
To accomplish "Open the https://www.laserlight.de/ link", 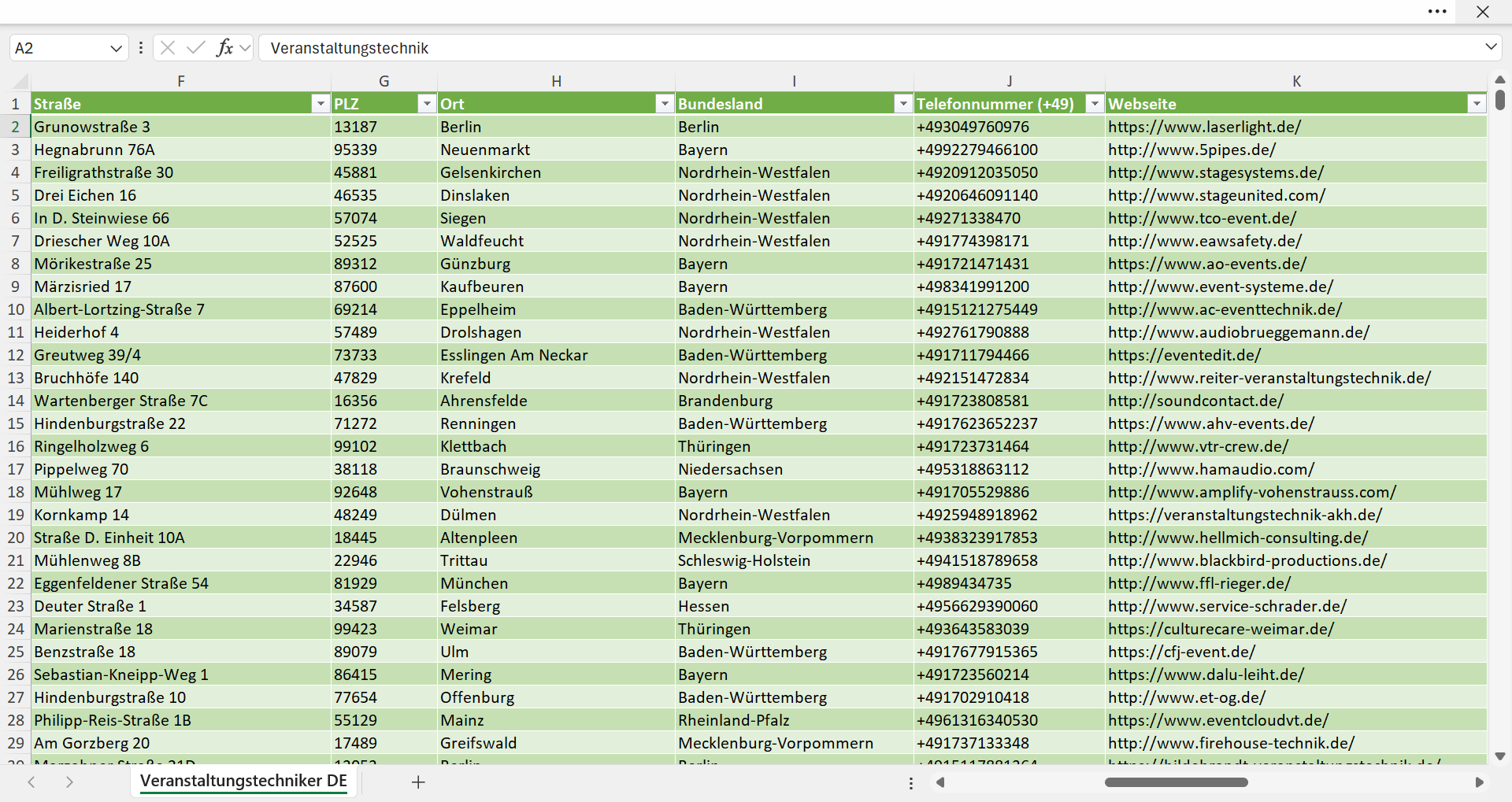I will 1204,127.
